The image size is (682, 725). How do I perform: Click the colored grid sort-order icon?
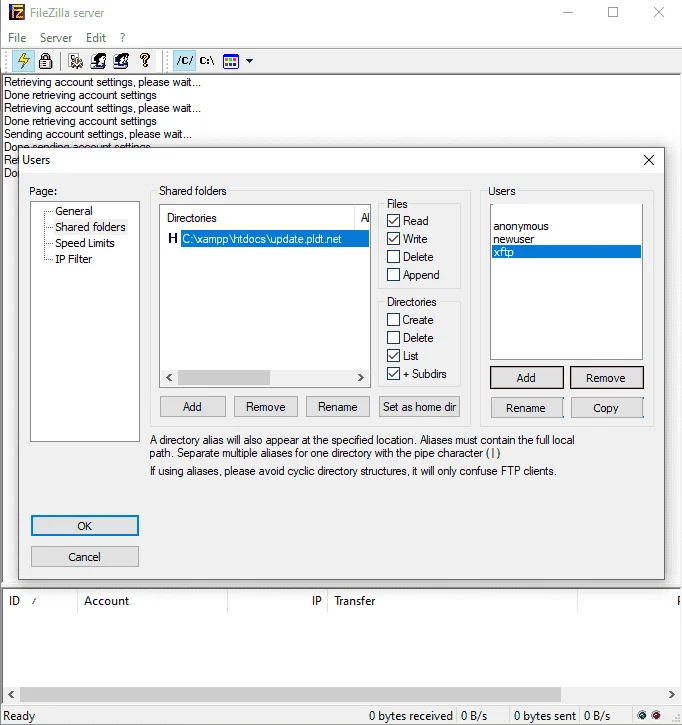click(x=231, y=61)
